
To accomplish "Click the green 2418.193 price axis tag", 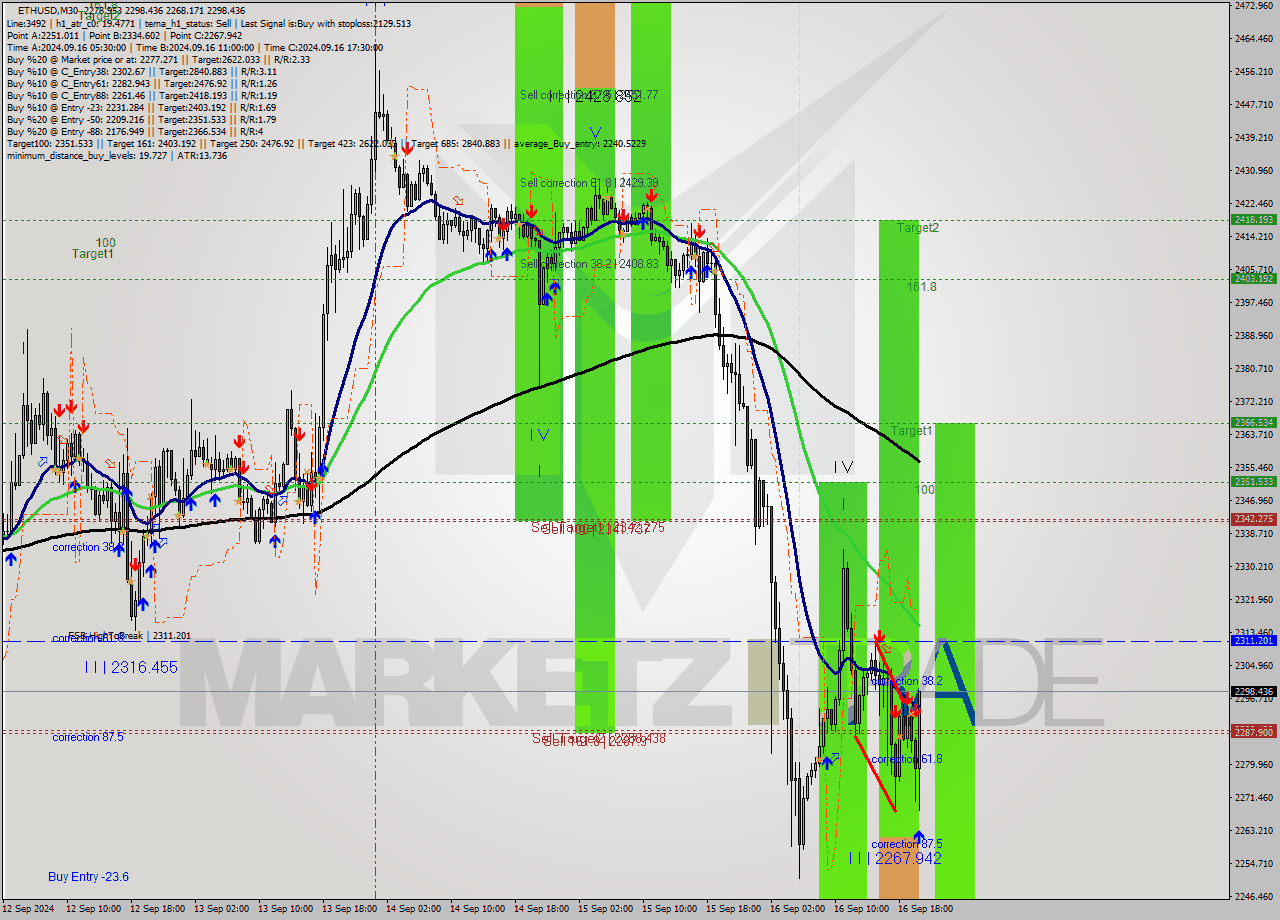I will (1253, 219).
